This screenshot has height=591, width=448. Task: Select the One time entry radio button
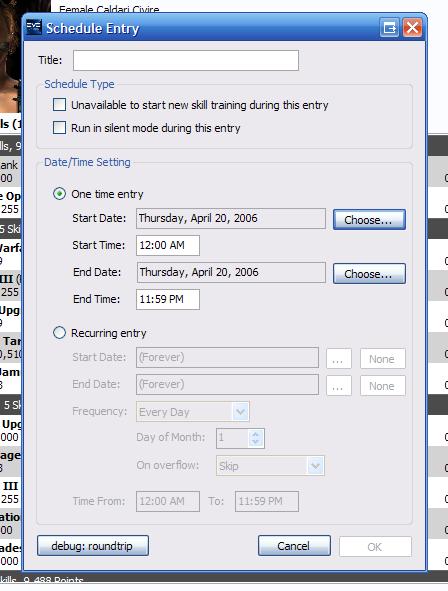(x=60, y=194)
